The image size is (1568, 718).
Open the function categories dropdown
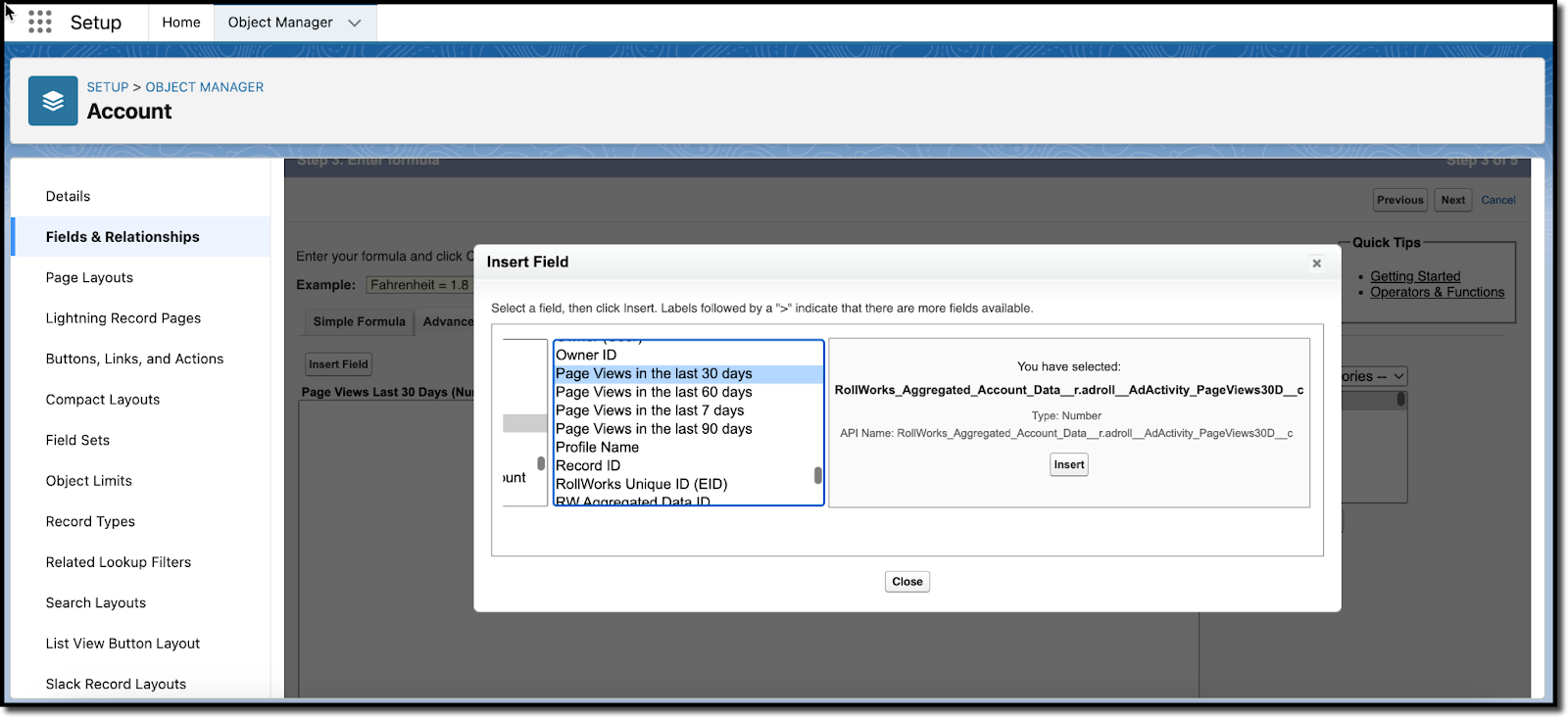(1373, 376)
